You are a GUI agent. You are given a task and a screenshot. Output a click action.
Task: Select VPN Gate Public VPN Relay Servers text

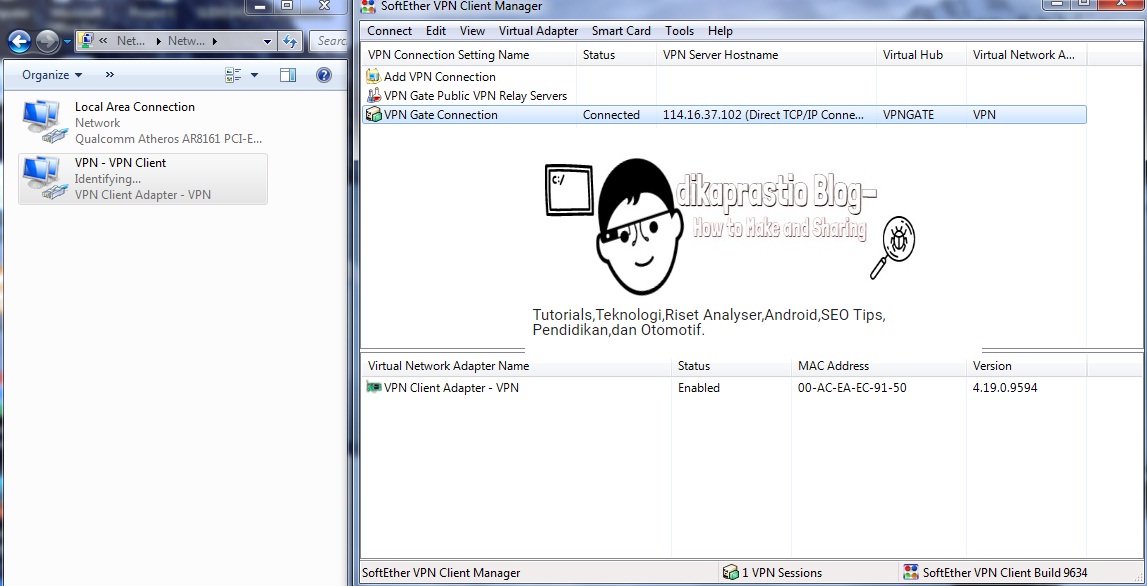[x=475, y=96]
